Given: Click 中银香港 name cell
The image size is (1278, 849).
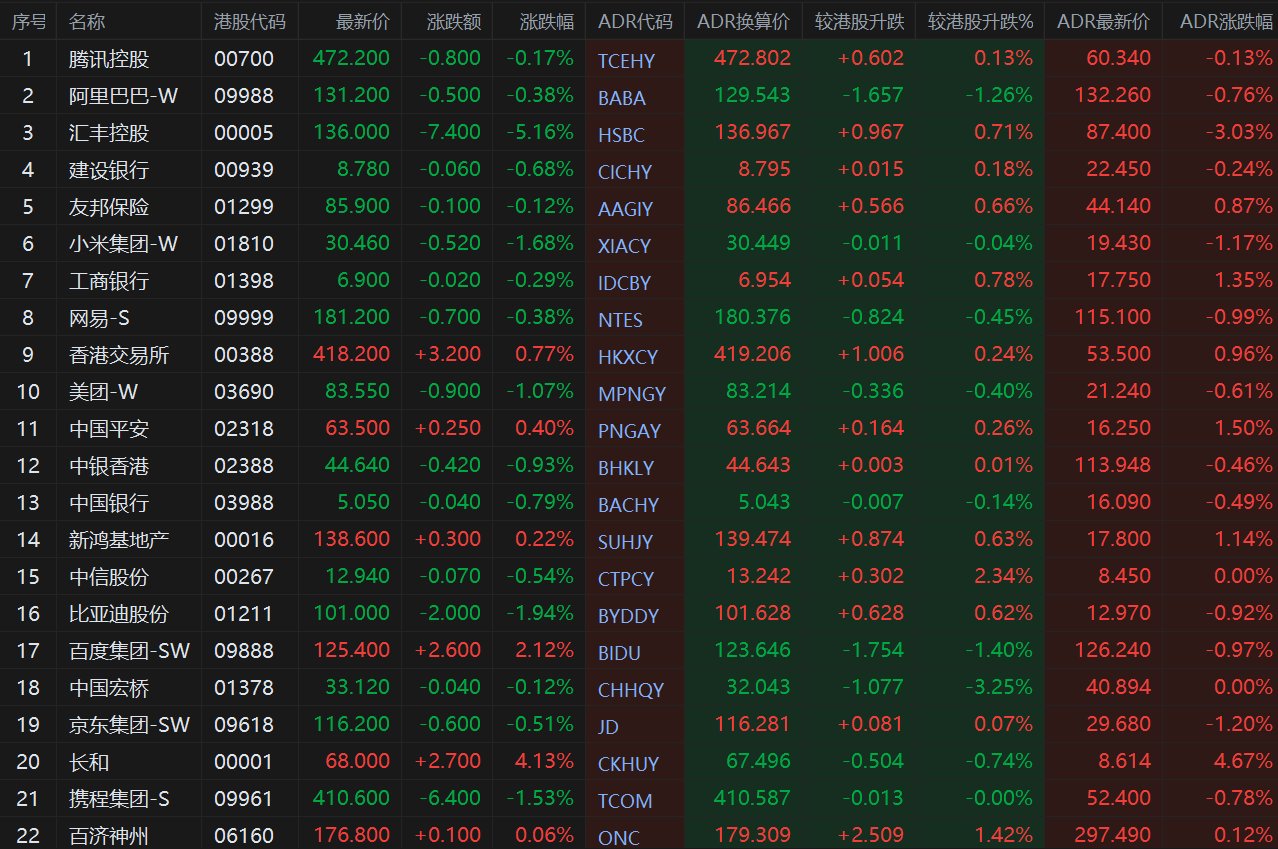Looking at the screenshot, I should point(109,466).
